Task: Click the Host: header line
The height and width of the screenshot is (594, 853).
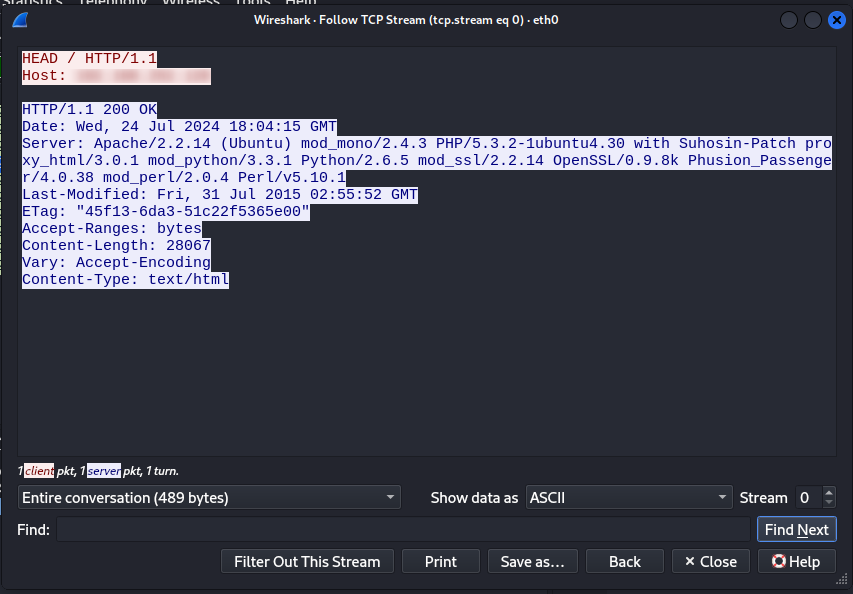Action: [116, 76]
